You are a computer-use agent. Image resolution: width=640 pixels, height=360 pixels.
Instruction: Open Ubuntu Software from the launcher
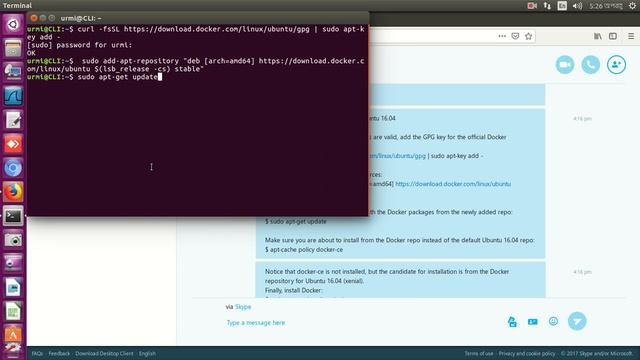tap(13, 334)
